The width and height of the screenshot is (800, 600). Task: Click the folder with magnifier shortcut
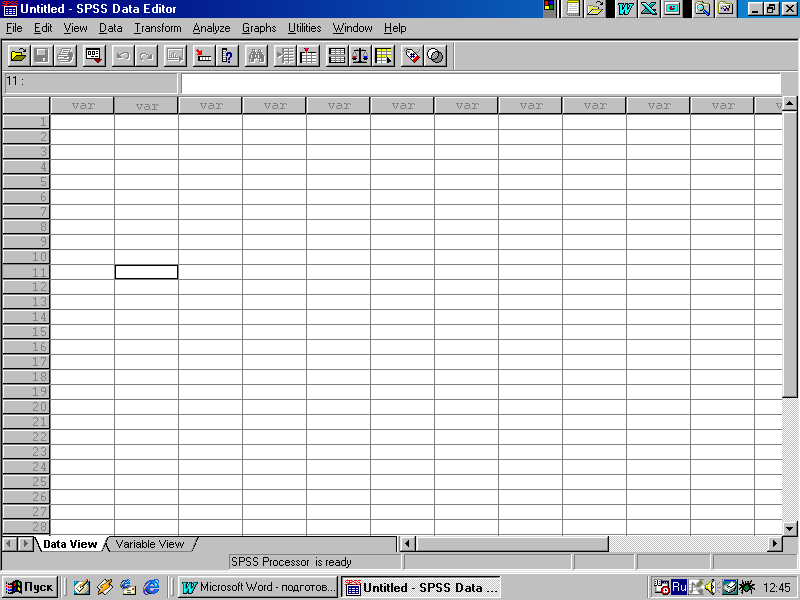[x=703, y=9]
